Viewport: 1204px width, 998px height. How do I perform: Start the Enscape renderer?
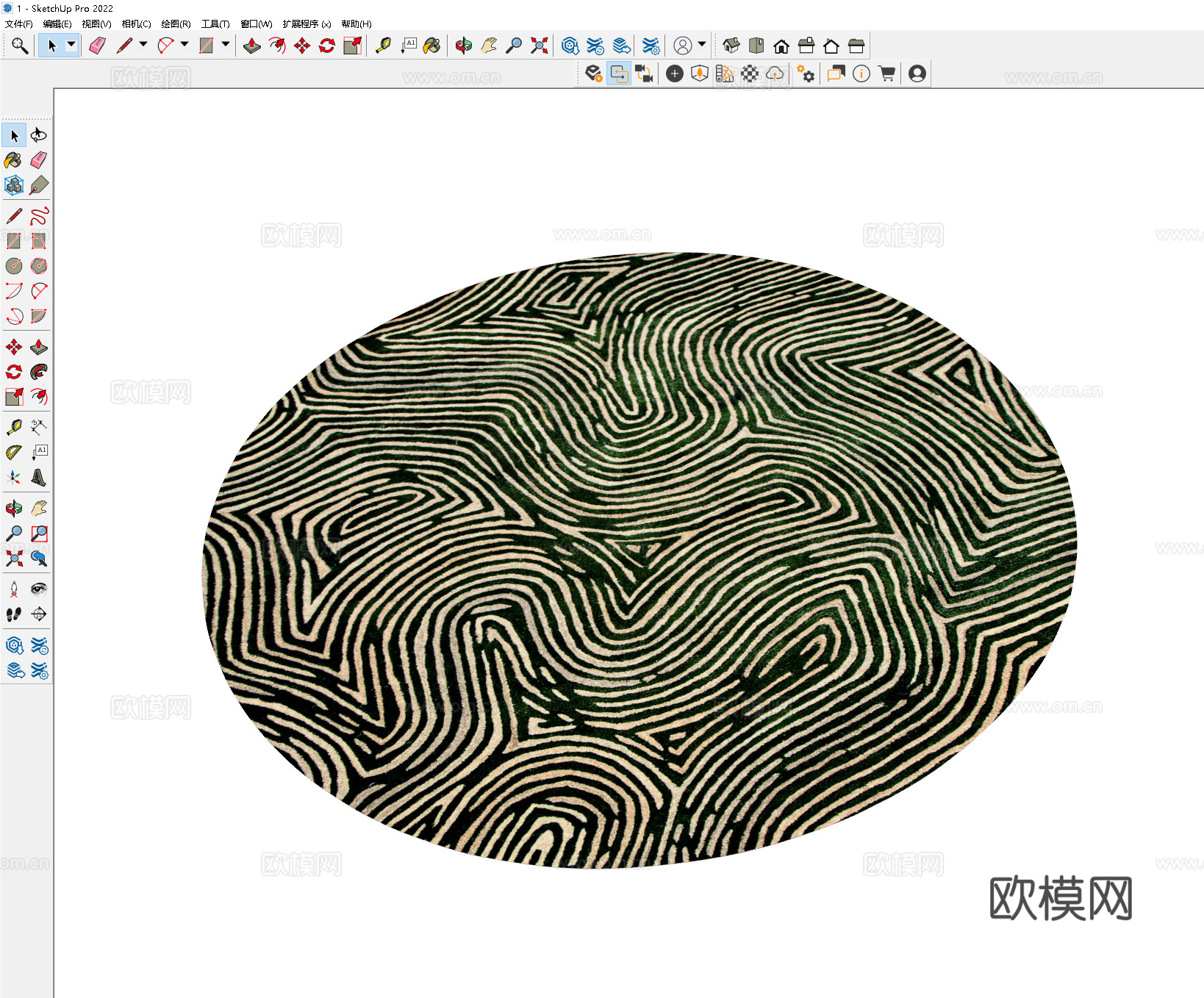click(x=594, y=73)
